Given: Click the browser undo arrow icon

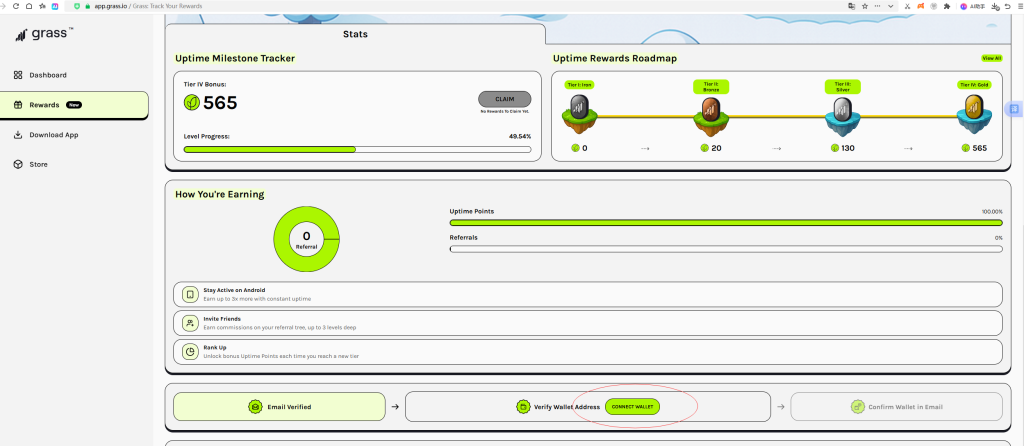Looking at the screenshot, I should (x=1008, y=7).
